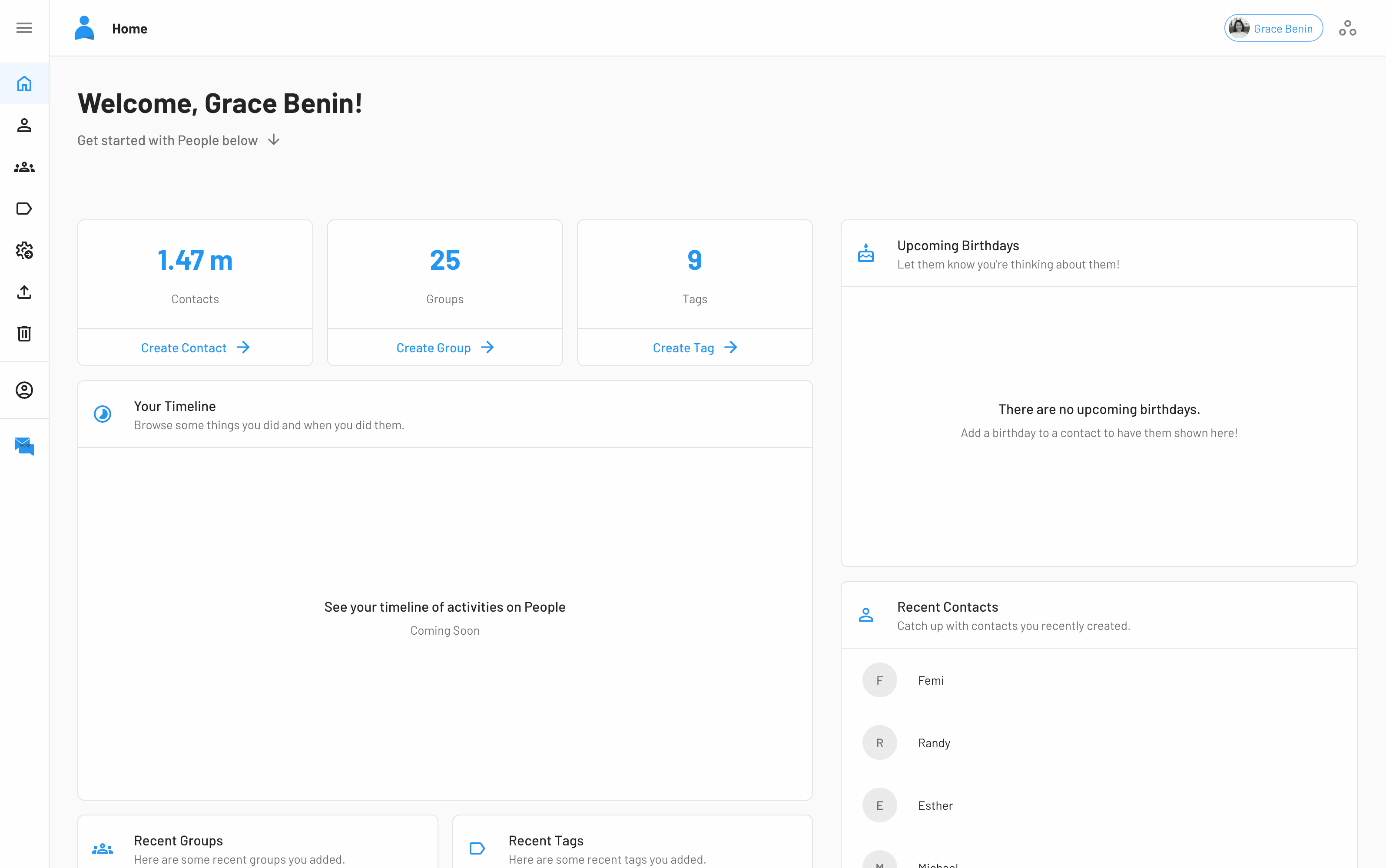Open Contacts via single person sidebar icon
The width and height of the screenshot is (1386, 868).
pyautogui.click(x=24, y=125)
